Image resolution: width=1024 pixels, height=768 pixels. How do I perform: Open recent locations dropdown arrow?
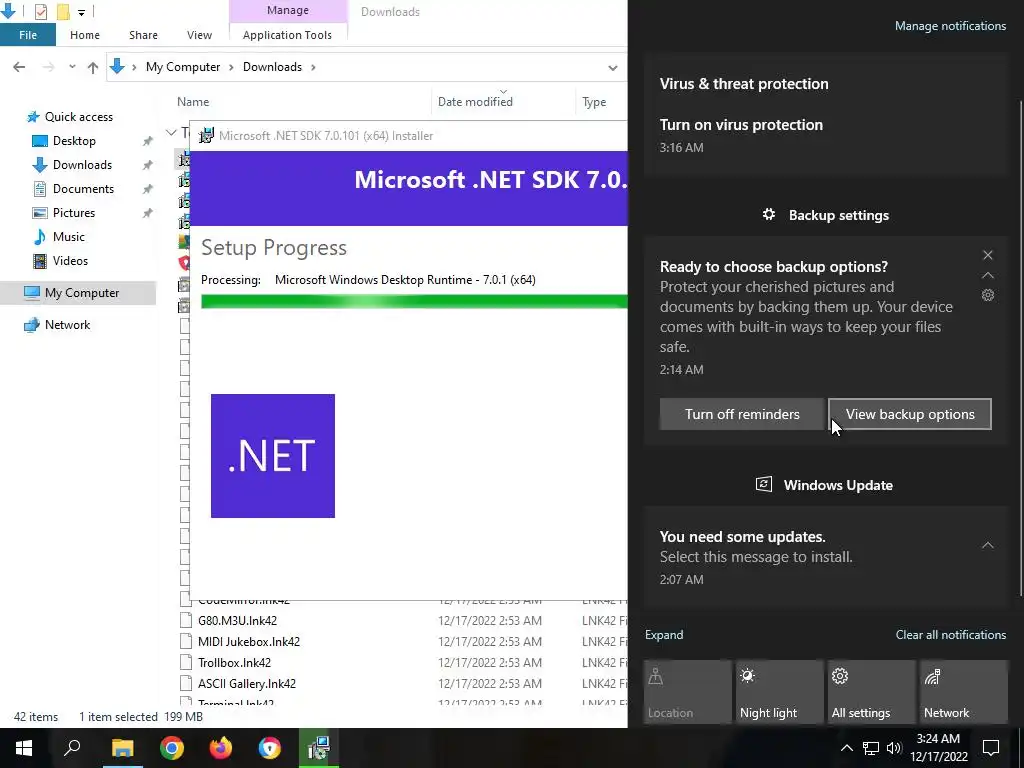coord(72,67)
